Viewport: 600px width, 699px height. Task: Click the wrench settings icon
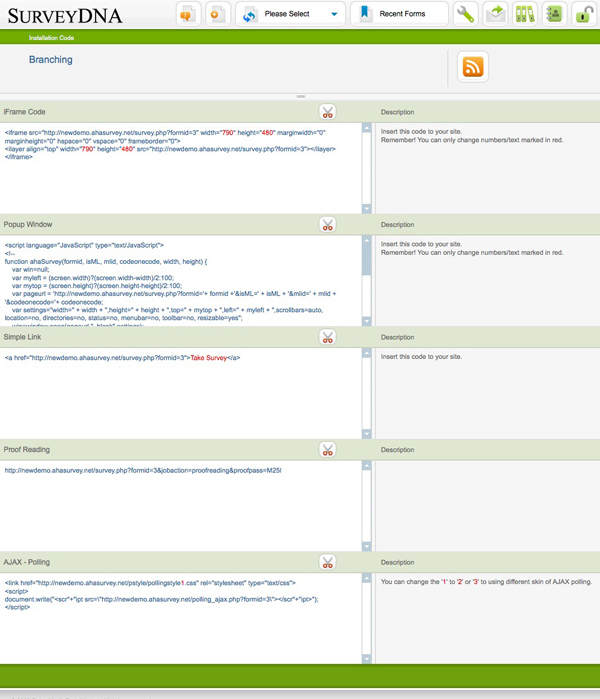[x=465, y=14]
